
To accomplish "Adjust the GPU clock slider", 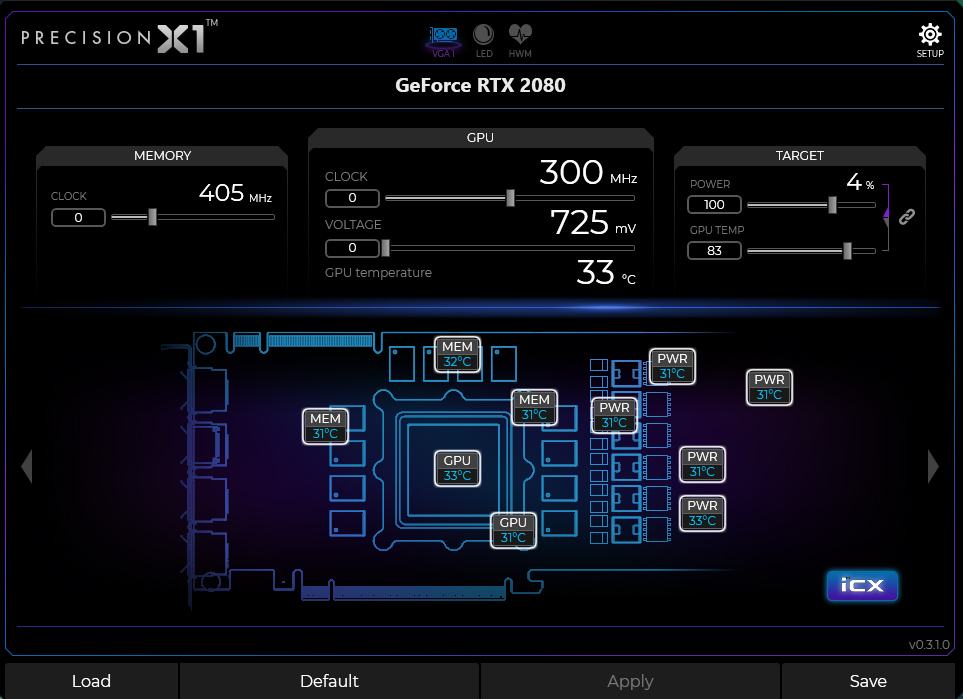I will [x=510, y=198].
